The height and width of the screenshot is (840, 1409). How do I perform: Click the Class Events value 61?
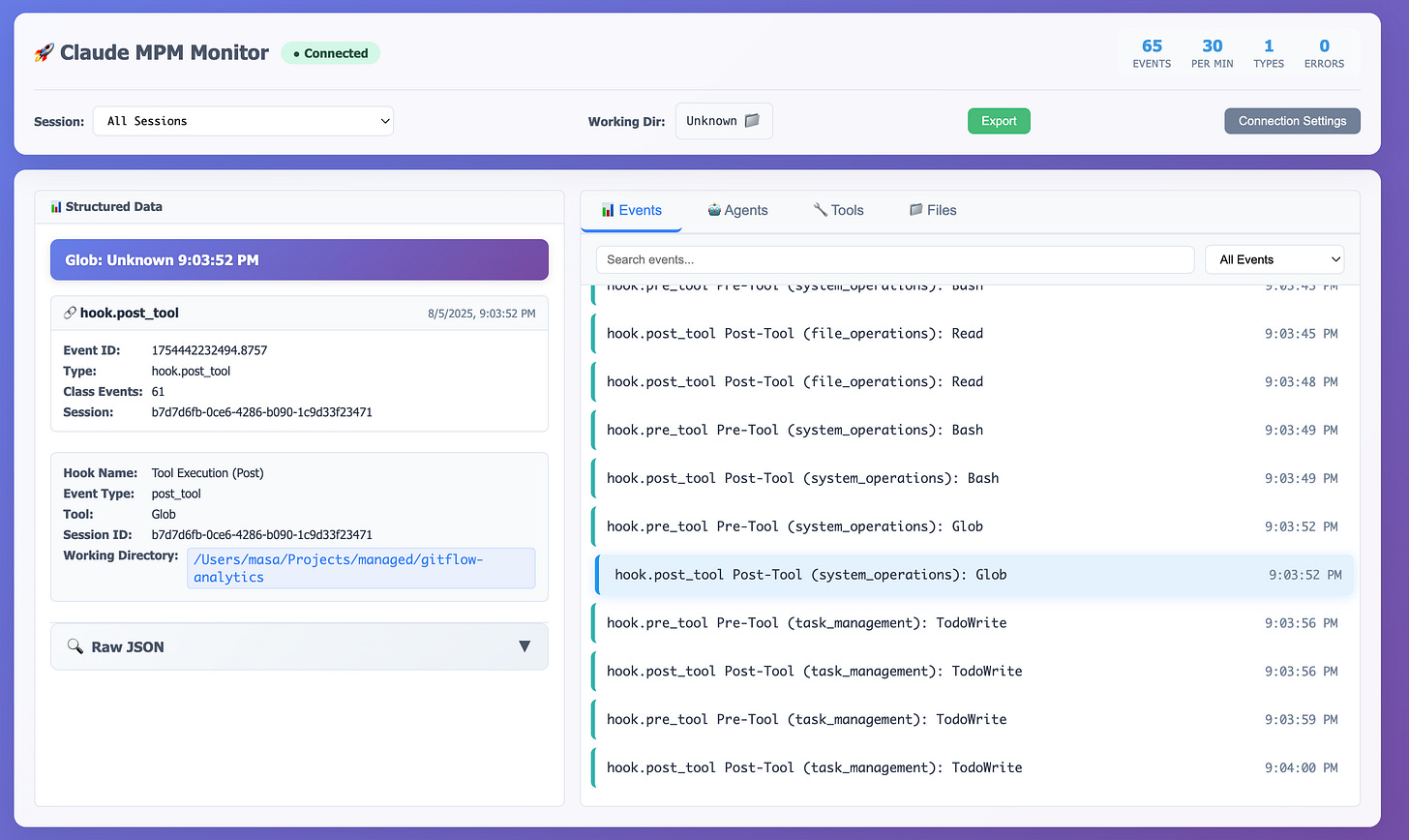(x=158, y=392)
